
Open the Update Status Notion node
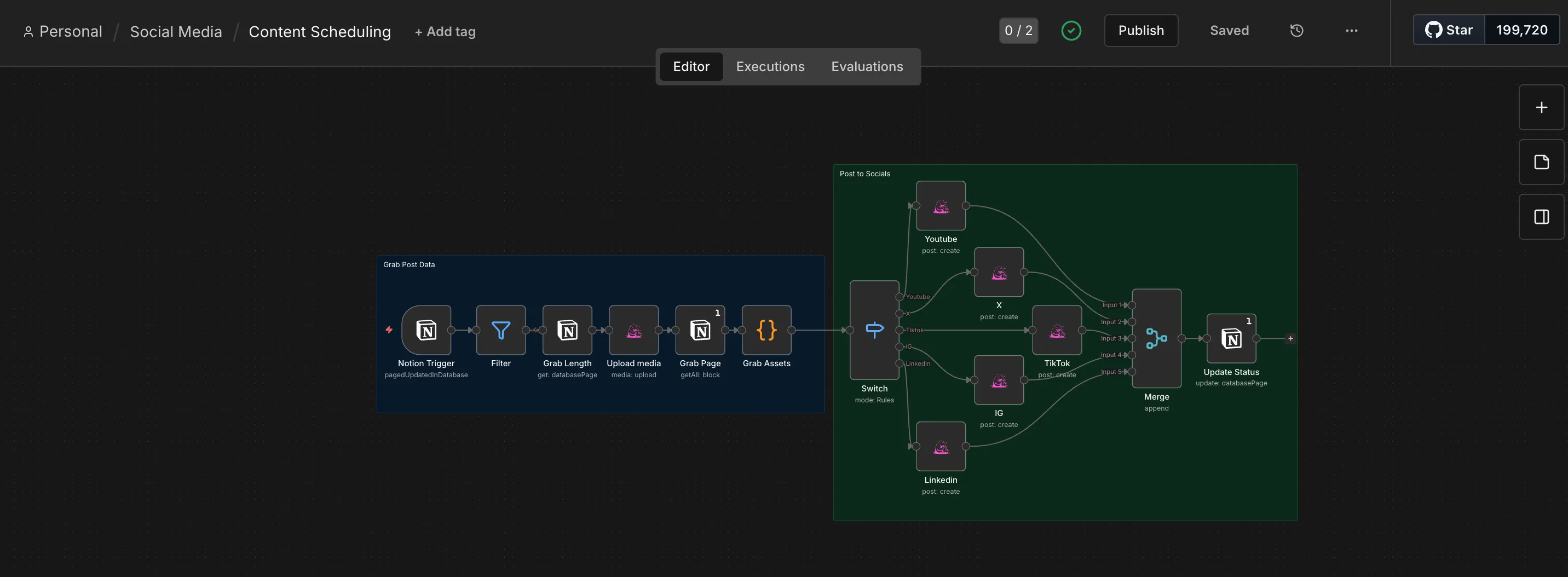[1231, 338]
